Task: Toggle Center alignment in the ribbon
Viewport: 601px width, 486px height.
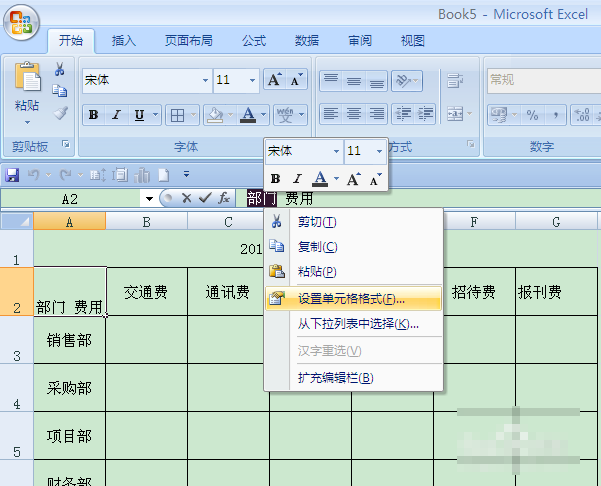Action: coord(354,114)
